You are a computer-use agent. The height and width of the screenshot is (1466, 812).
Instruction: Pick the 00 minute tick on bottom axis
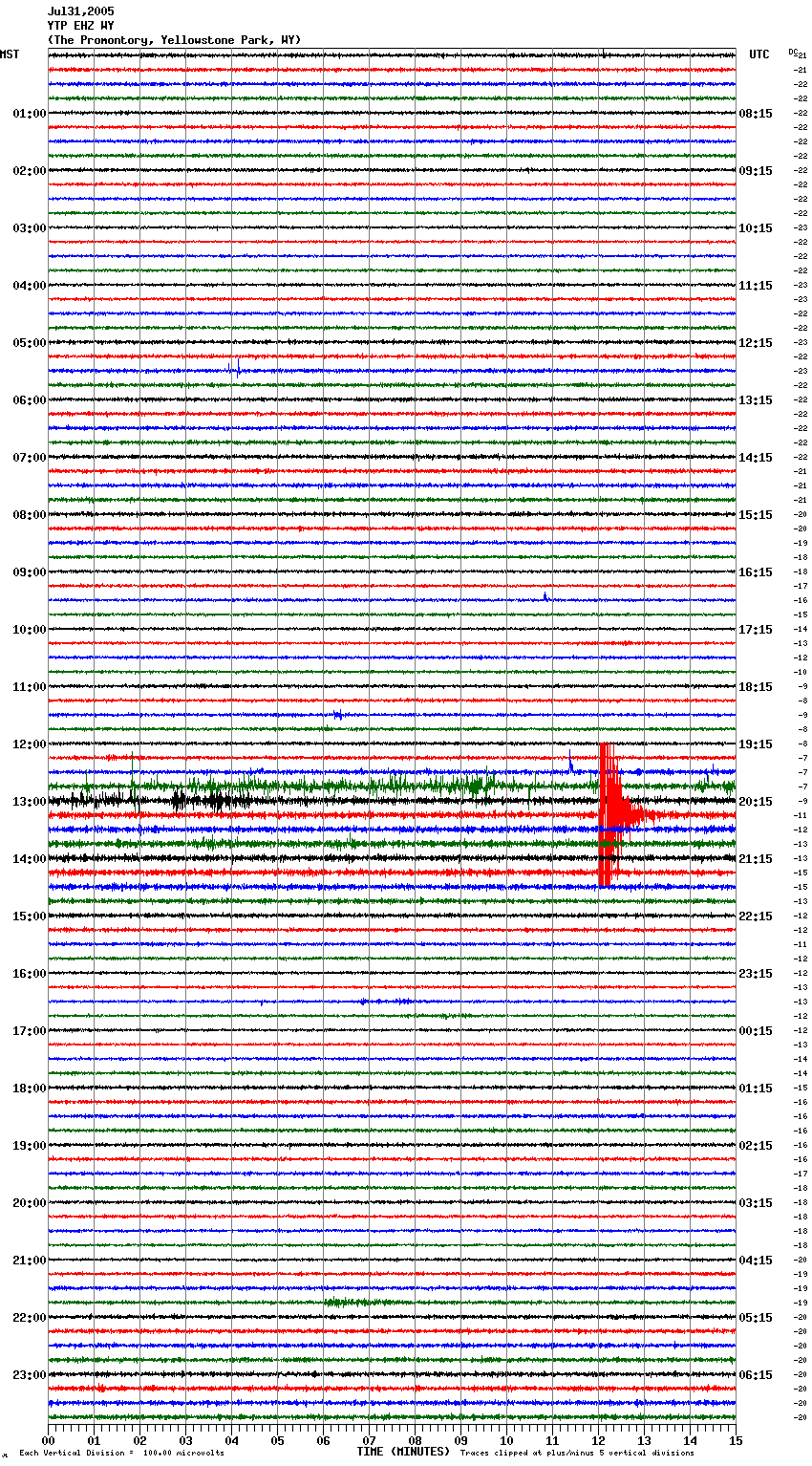[48, 1440]
